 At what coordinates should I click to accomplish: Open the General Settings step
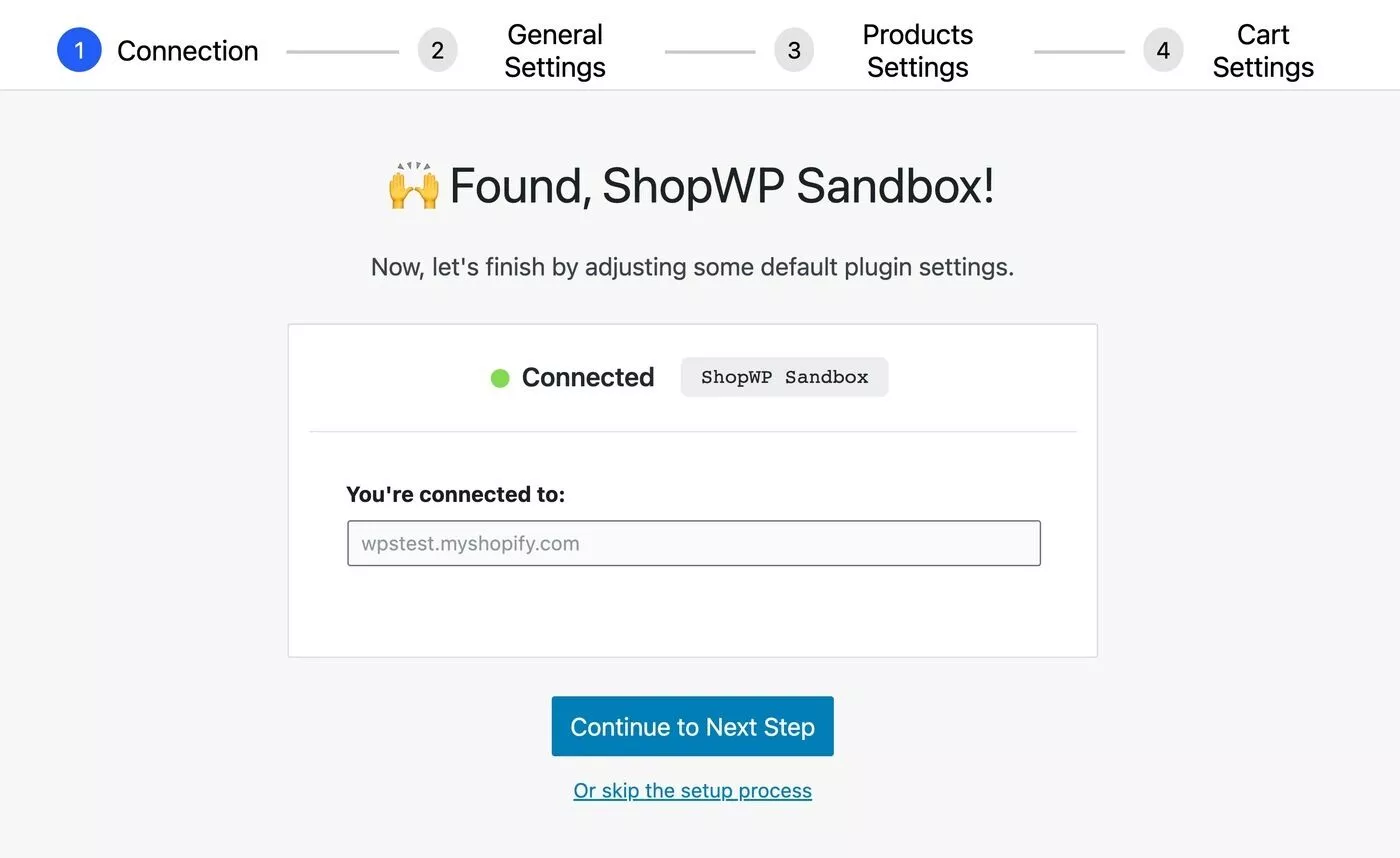[x=555, y=51]
